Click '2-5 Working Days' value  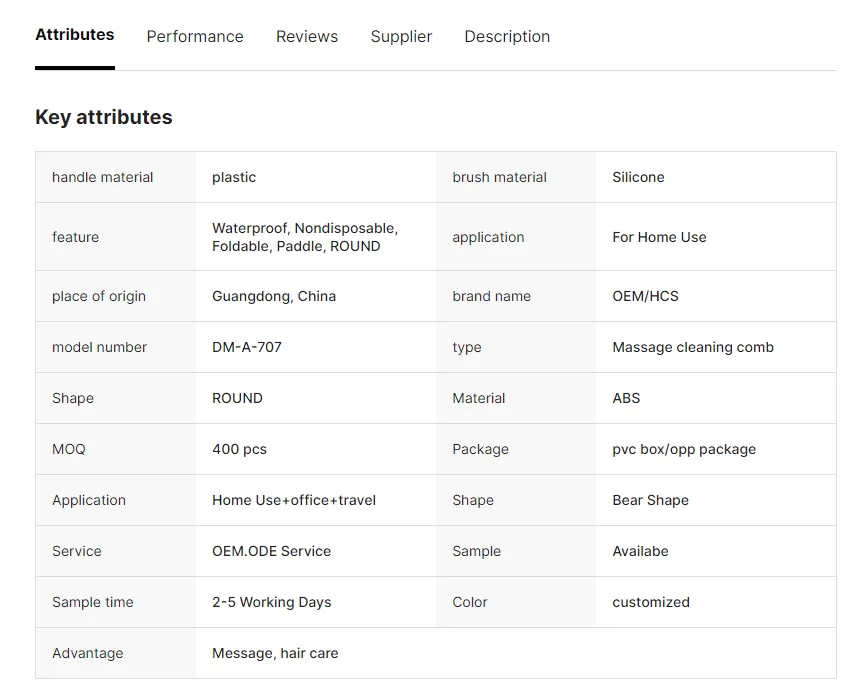click(271, 602)
